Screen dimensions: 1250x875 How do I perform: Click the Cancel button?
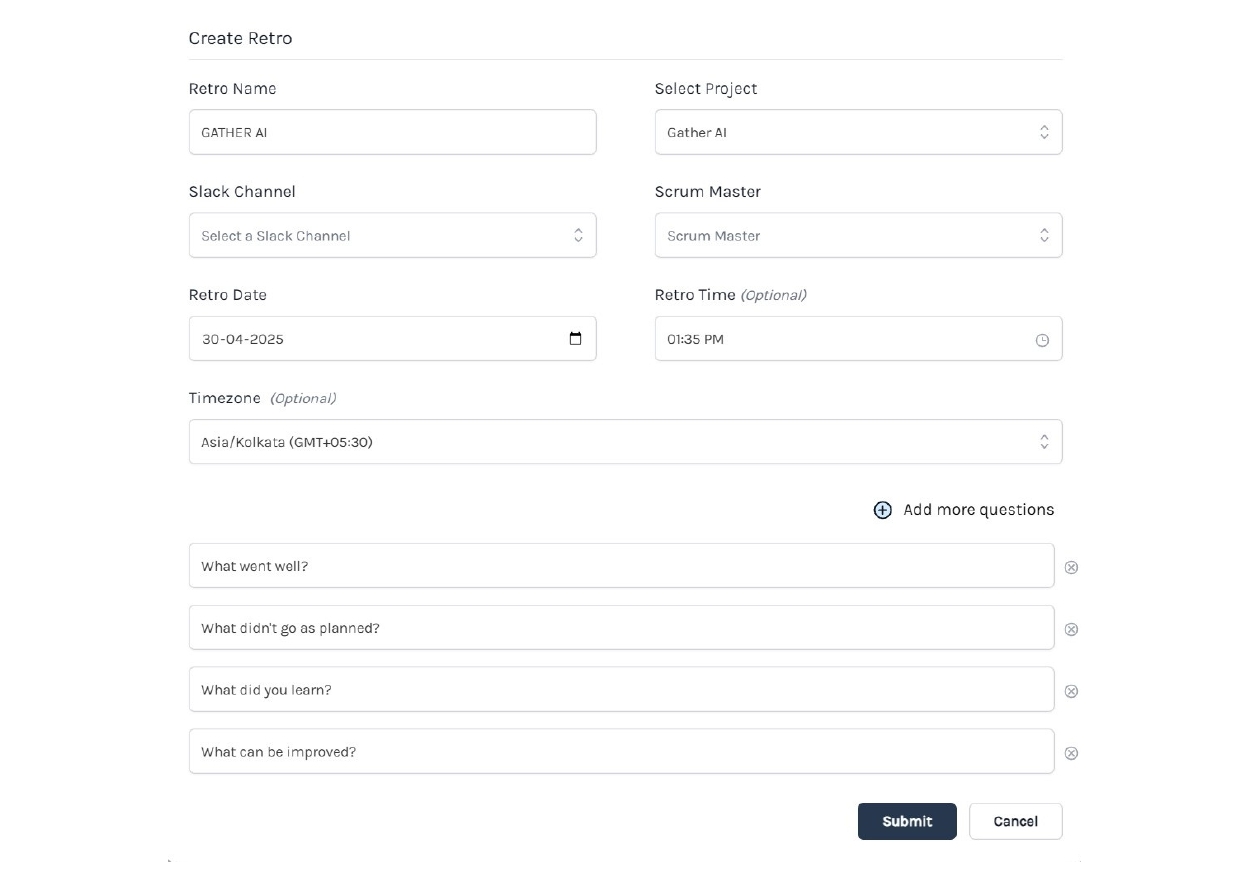pos(1015,821)
